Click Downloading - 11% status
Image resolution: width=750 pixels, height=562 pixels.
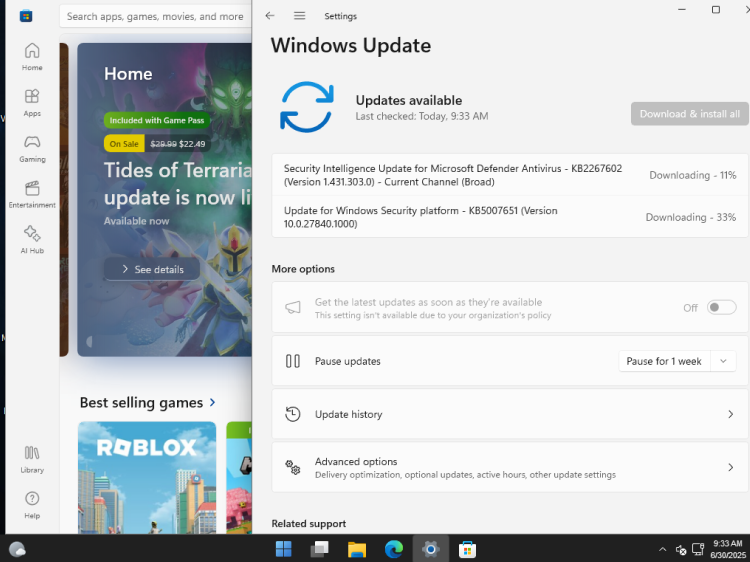(693, 175)
